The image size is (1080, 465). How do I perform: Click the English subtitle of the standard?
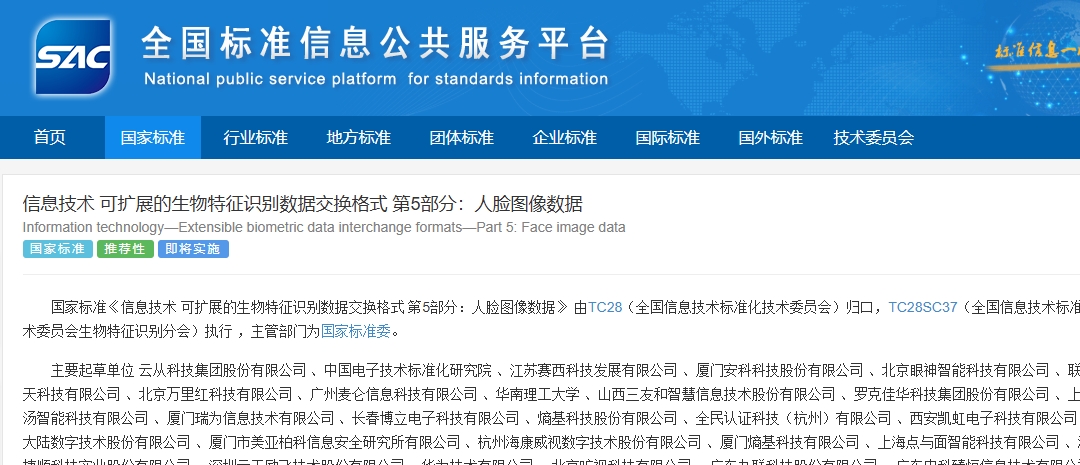point(324,227)
